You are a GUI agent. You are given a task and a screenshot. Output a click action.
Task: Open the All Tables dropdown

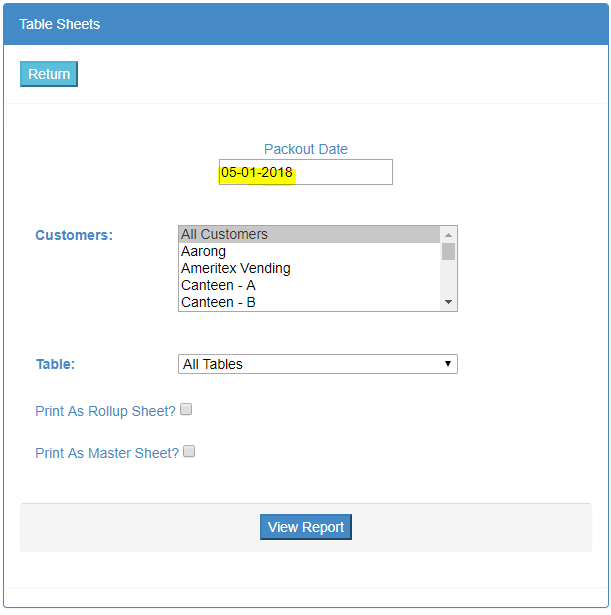point(318,364)
